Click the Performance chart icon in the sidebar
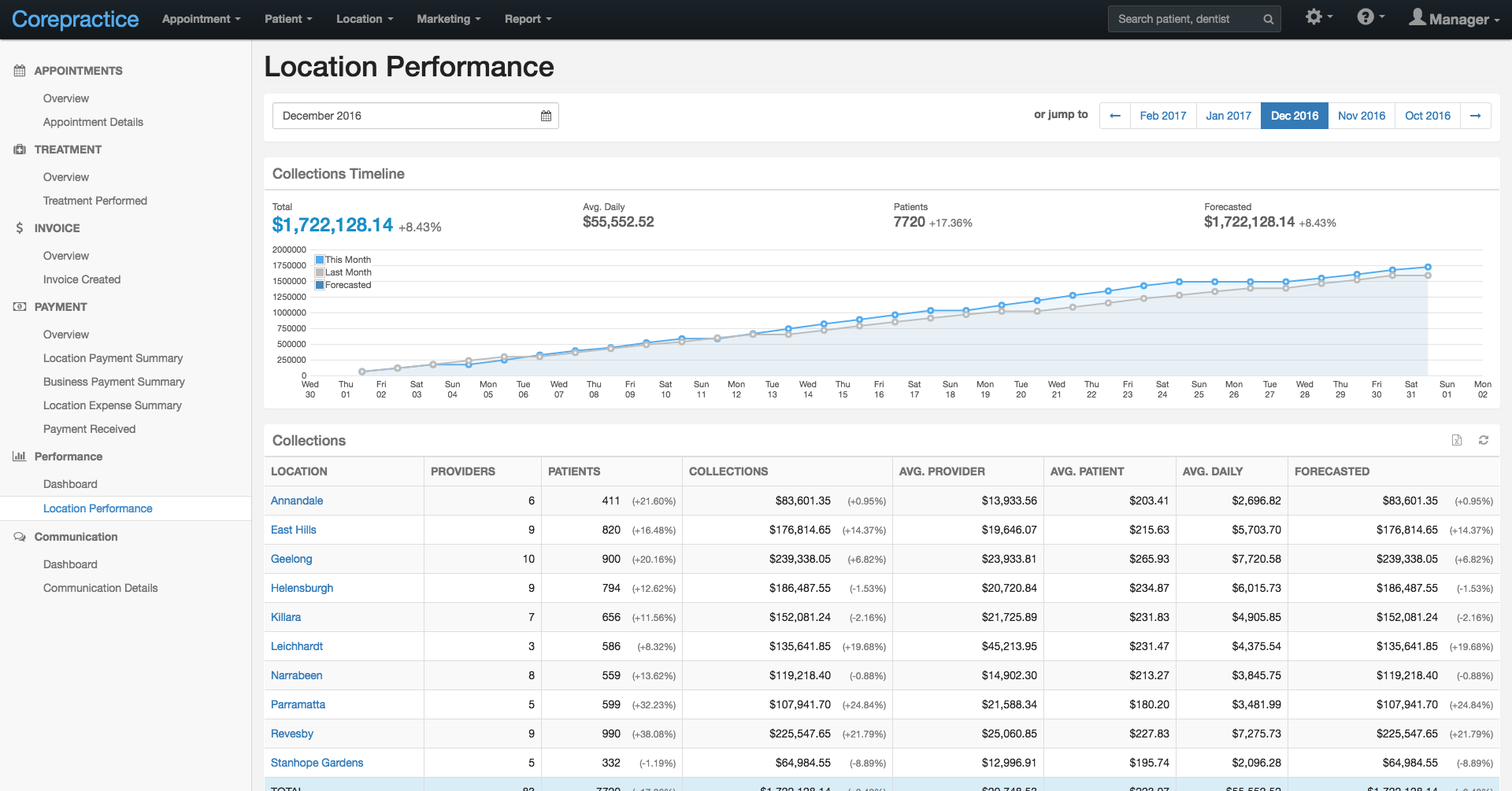 point(19,456)
